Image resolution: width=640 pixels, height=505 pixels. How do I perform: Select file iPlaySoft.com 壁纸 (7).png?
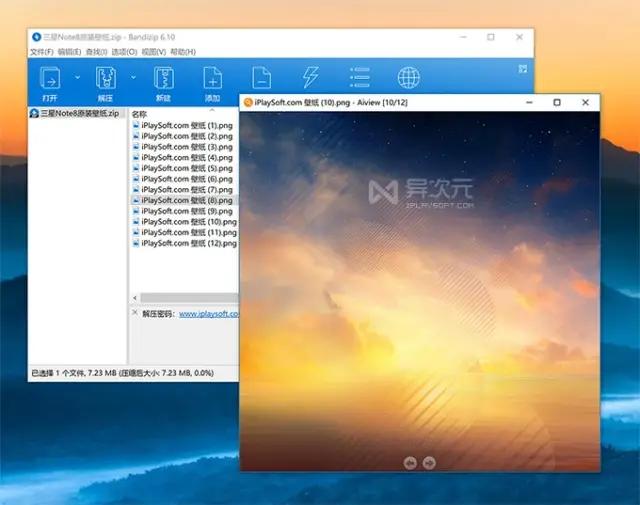[187, 189]
